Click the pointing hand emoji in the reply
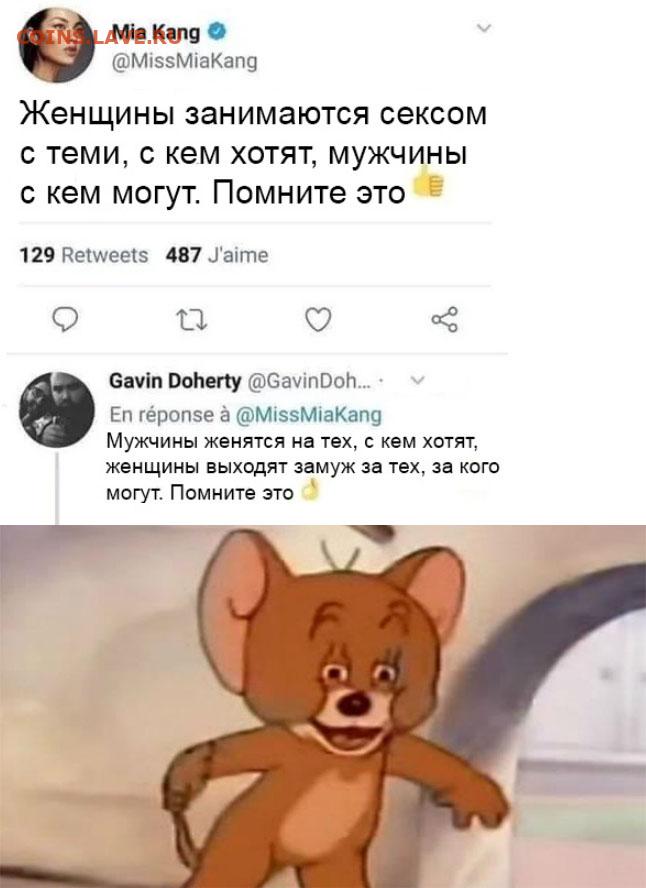The image size is (646, 888). pos(310,490)
